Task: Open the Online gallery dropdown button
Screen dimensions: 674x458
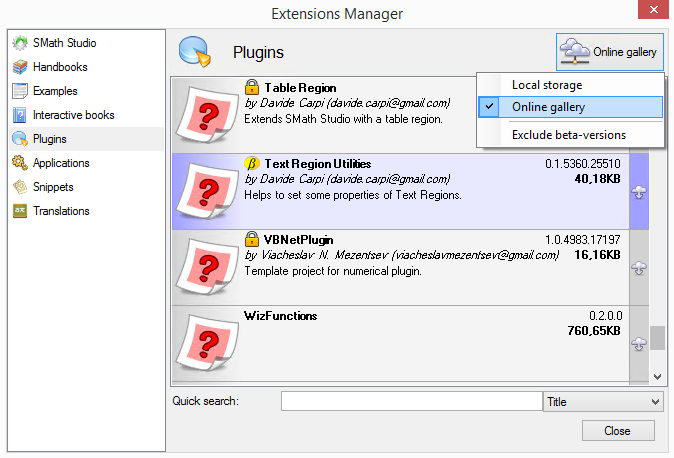Action: coord(609,51)
